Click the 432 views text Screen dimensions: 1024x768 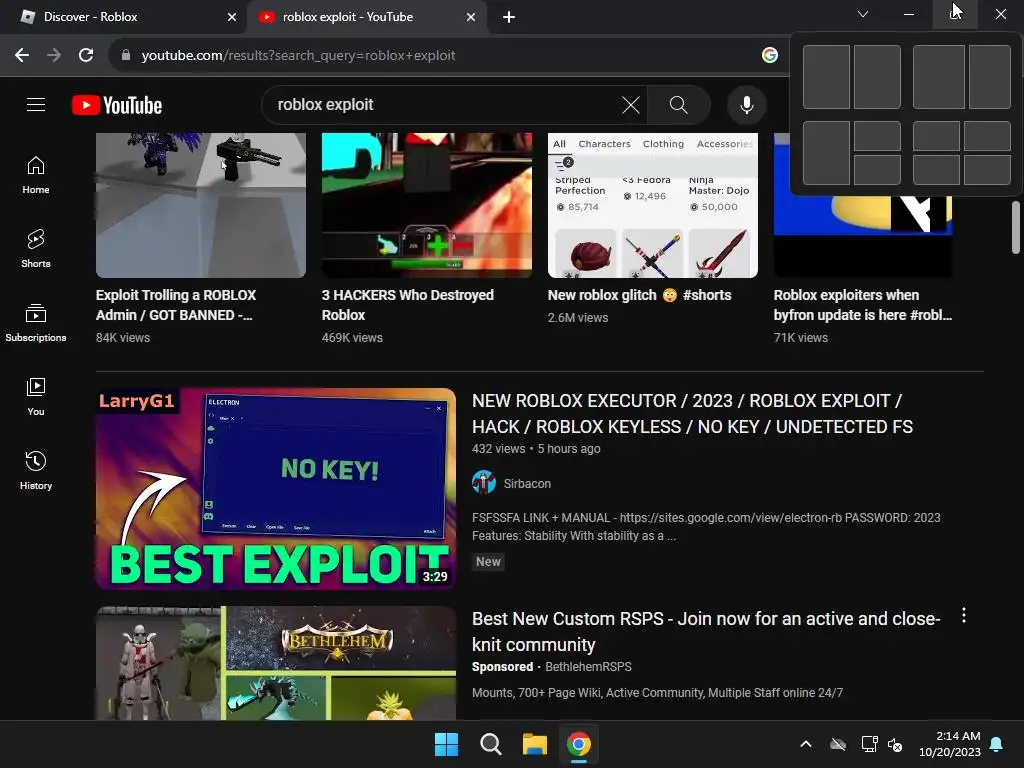coord(498,449)
